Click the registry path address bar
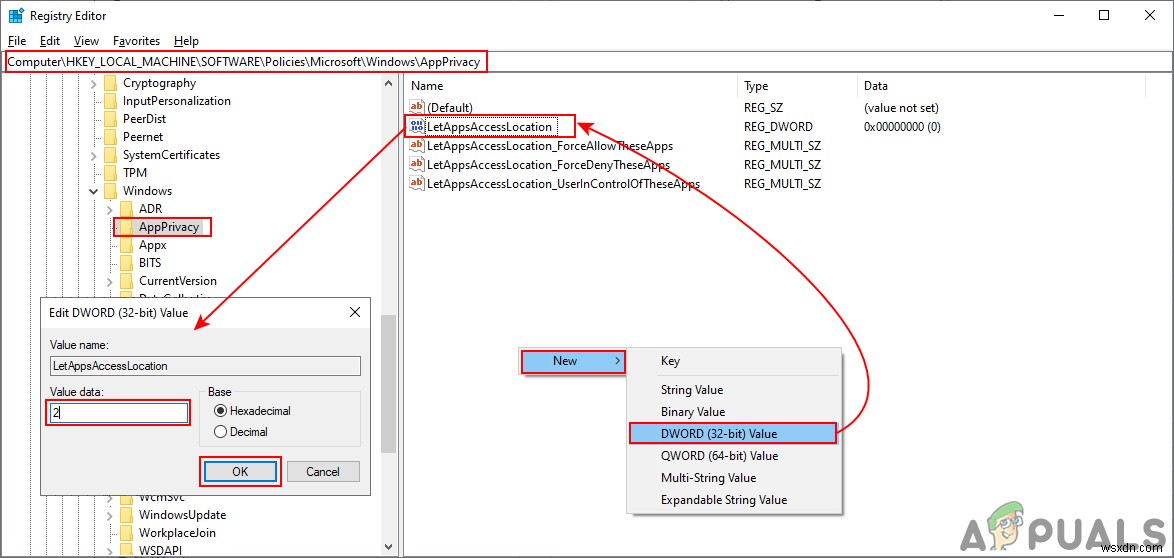 click(x=587, y=61)
